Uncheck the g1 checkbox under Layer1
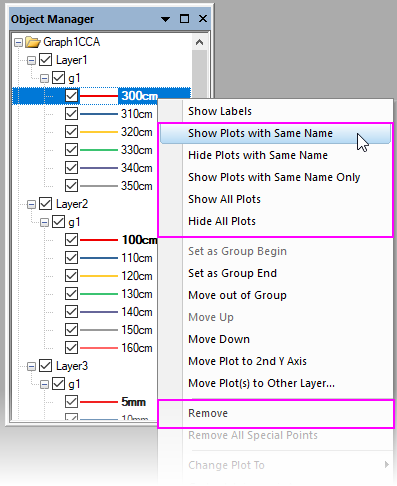This screenshot has height=486, width=397. (x=59, y=78)
